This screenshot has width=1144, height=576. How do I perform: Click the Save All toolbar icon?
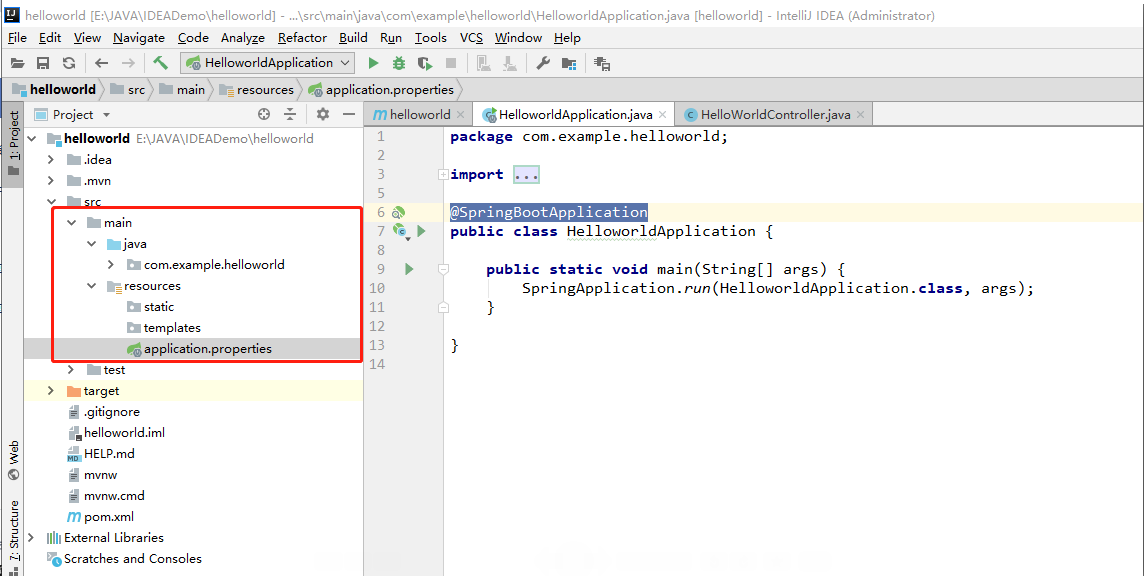[x=43, y=64]
